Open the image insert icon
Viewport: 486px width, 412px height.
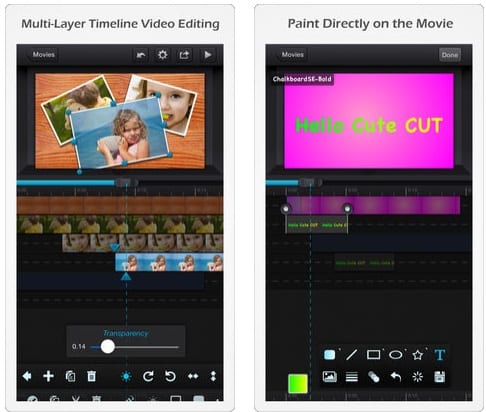coord(330,377)
